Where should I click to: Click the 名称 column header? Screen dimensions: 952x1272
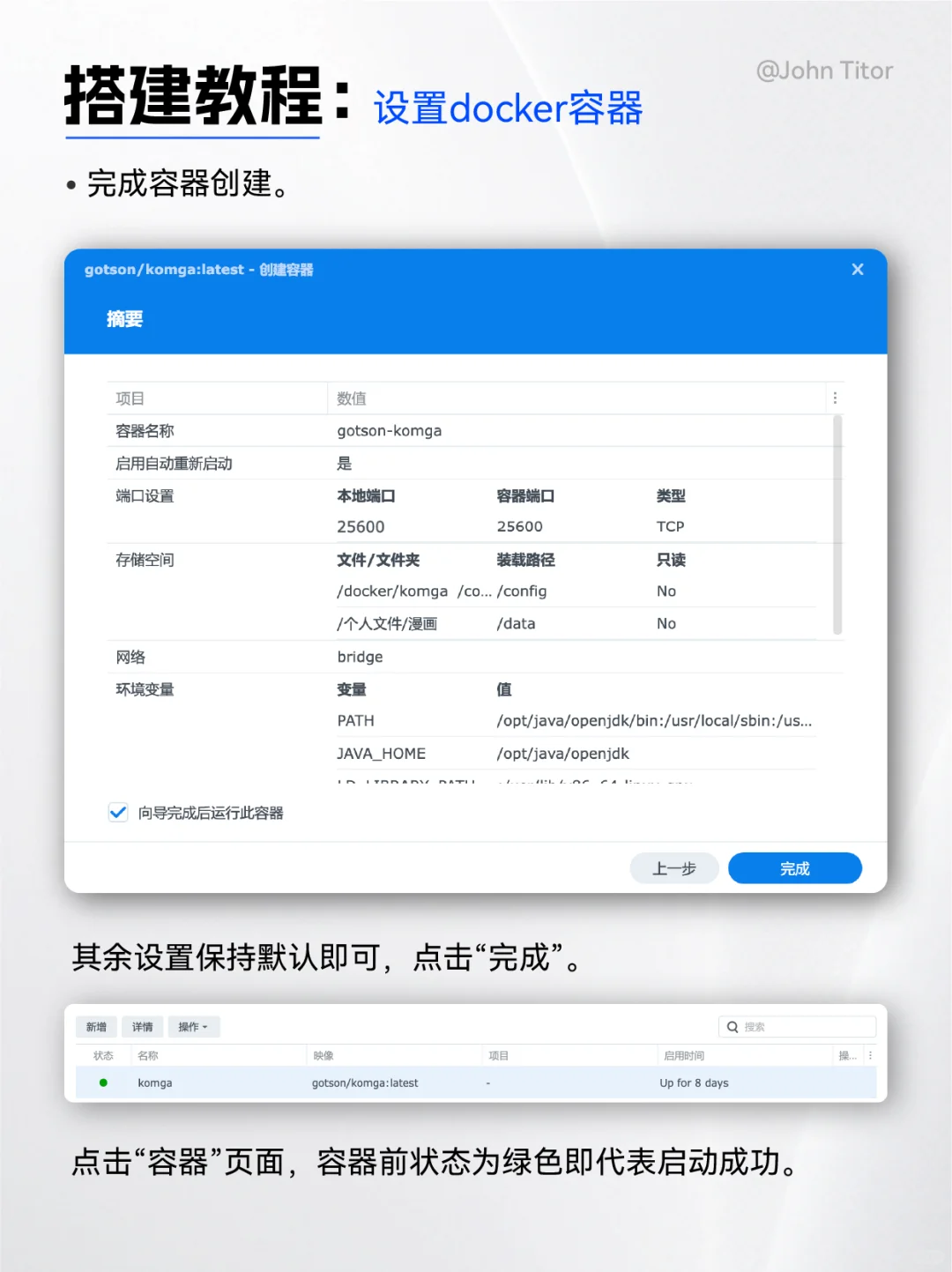[x=148, y=1055]
